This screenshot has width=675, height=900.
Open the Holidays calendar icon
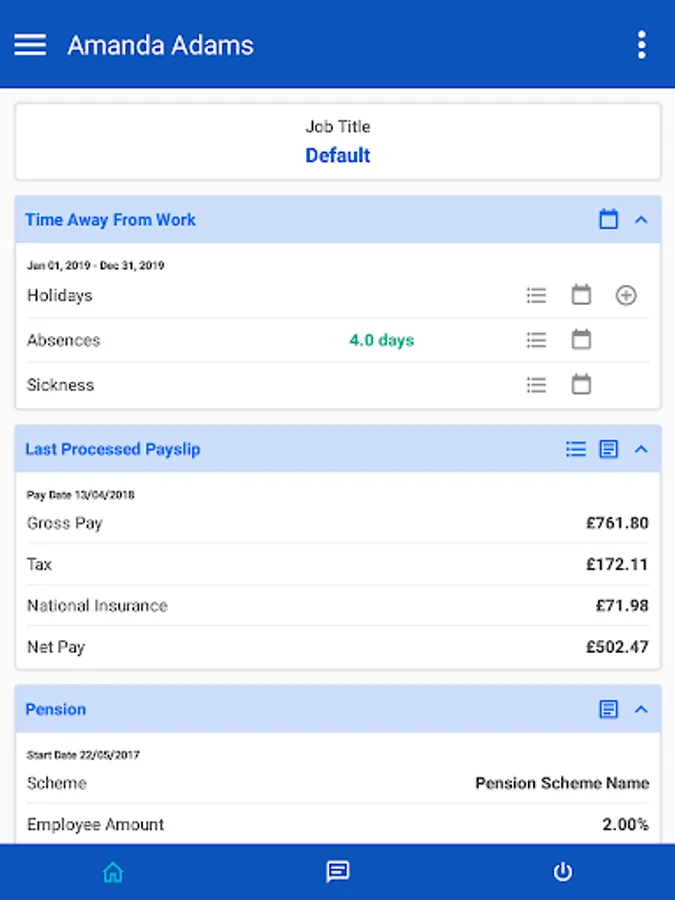[x=581, y=295]
